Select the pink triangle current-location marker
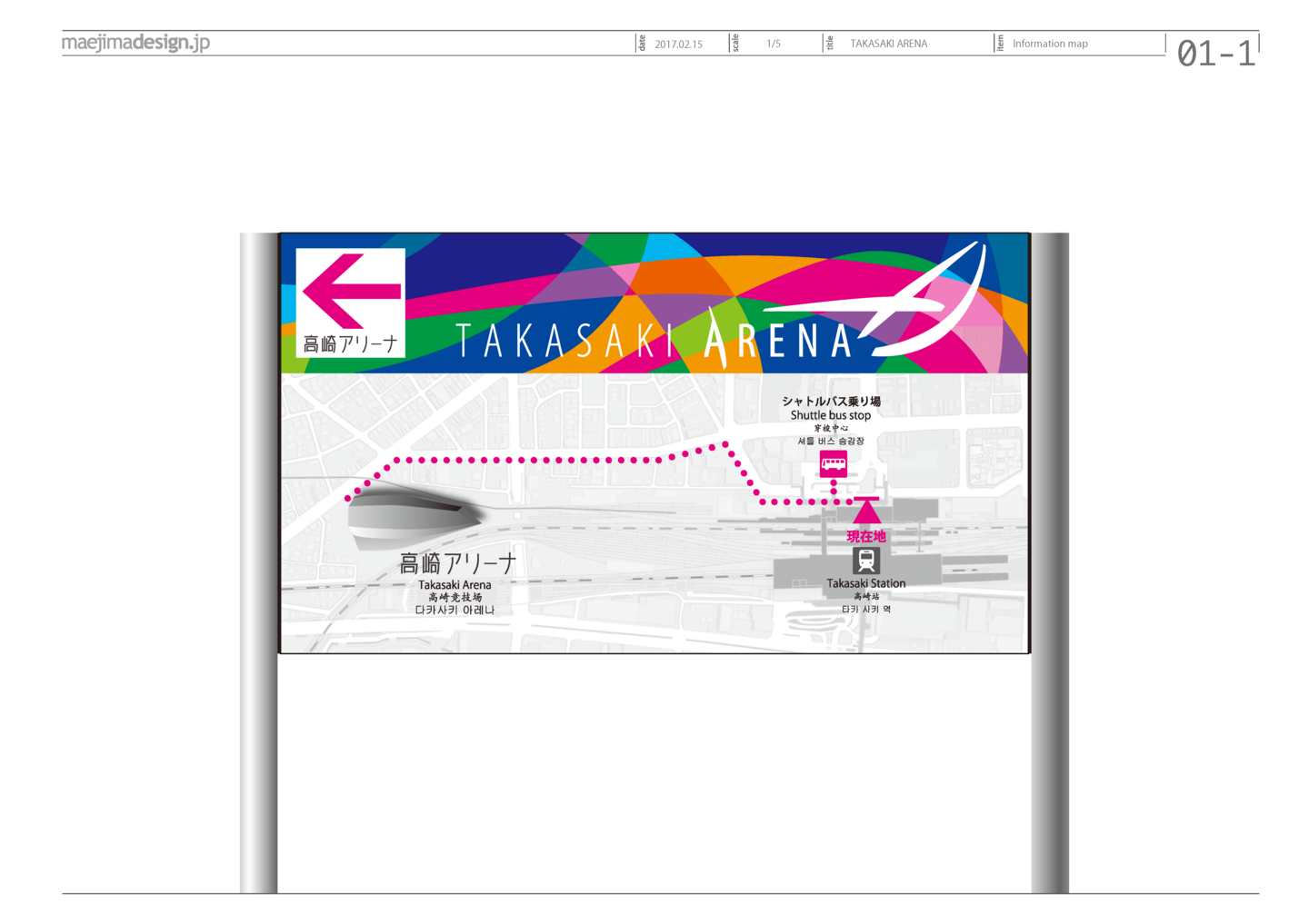The image size is (1309, 924). pyautogui.click(x=866, y=512)
